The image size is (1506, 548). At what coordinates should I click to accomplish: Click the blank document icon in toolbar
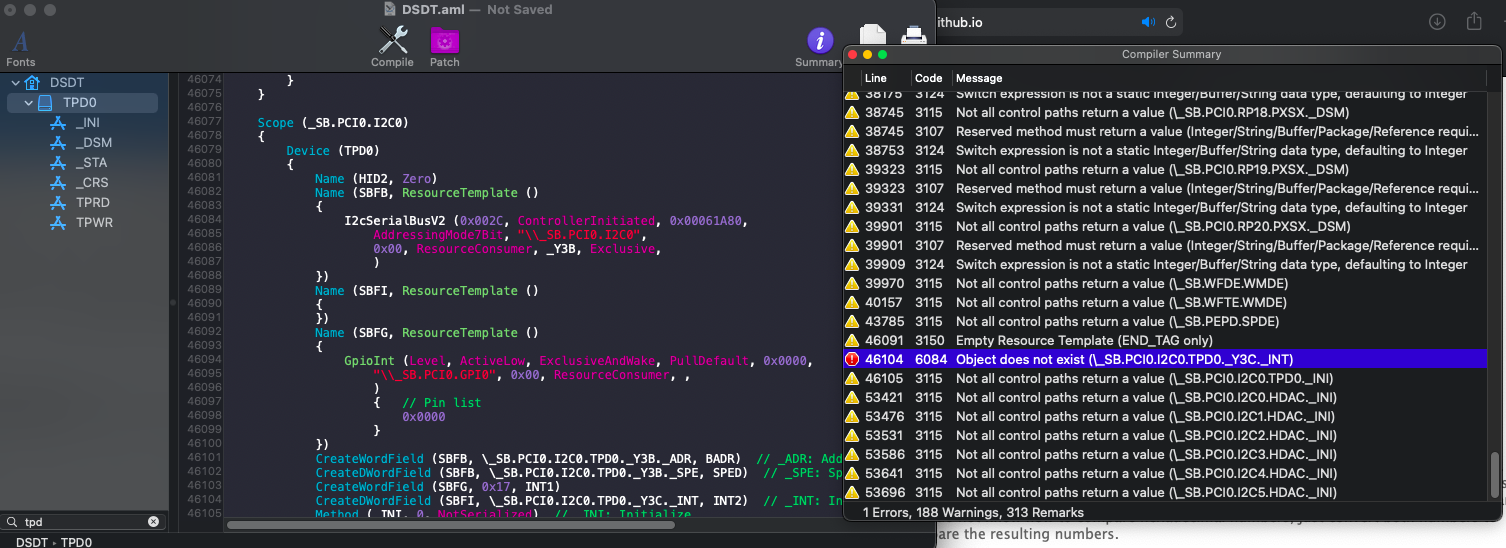[x=872, y=34]
